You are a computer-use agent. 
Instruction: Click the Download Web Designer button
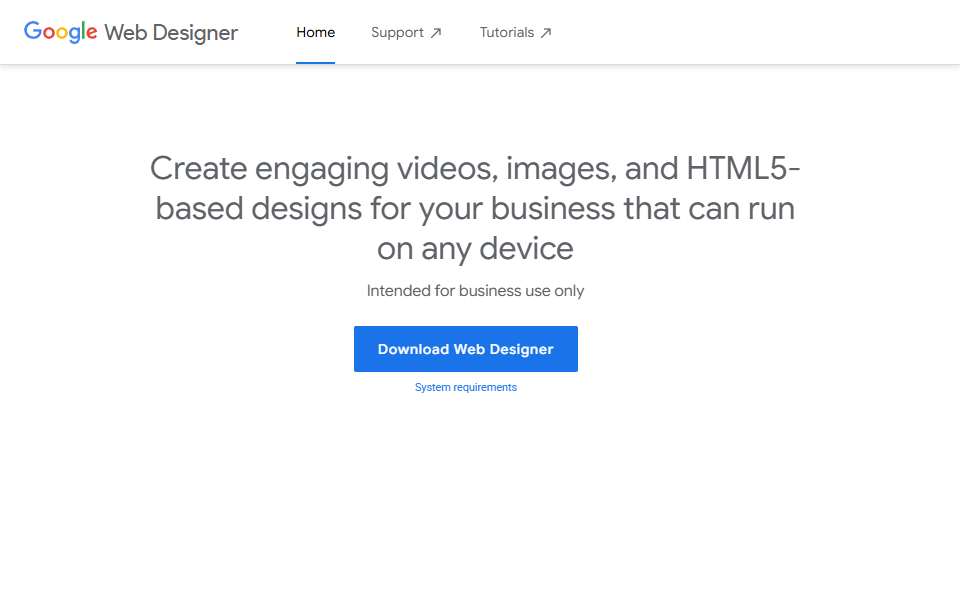pos(466,349)
